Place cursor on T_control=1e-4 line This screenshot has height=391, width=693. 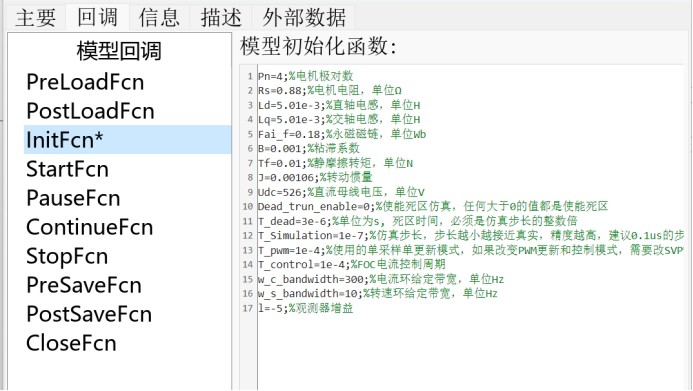pyautogui.click(x=351, y=265)
